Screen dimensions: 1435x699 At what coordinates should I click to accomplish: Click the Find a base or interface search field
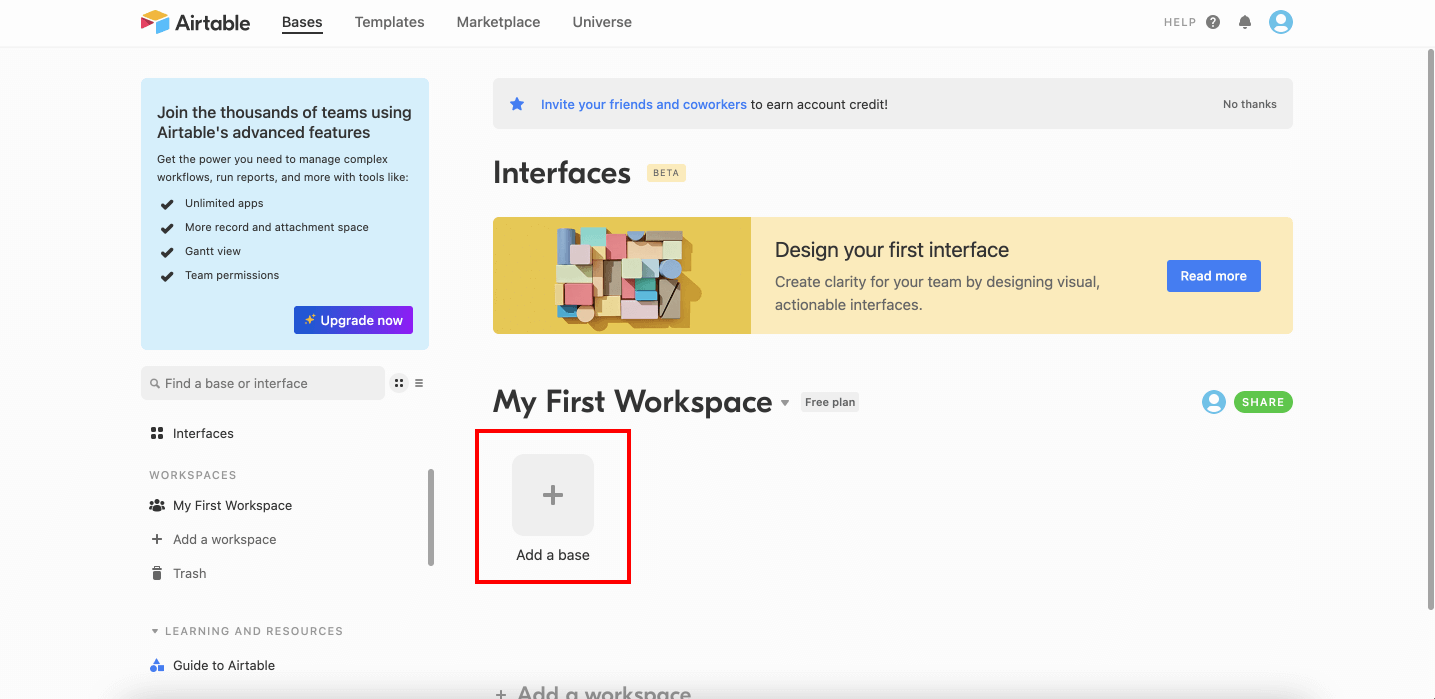click(x=263, y=383)
